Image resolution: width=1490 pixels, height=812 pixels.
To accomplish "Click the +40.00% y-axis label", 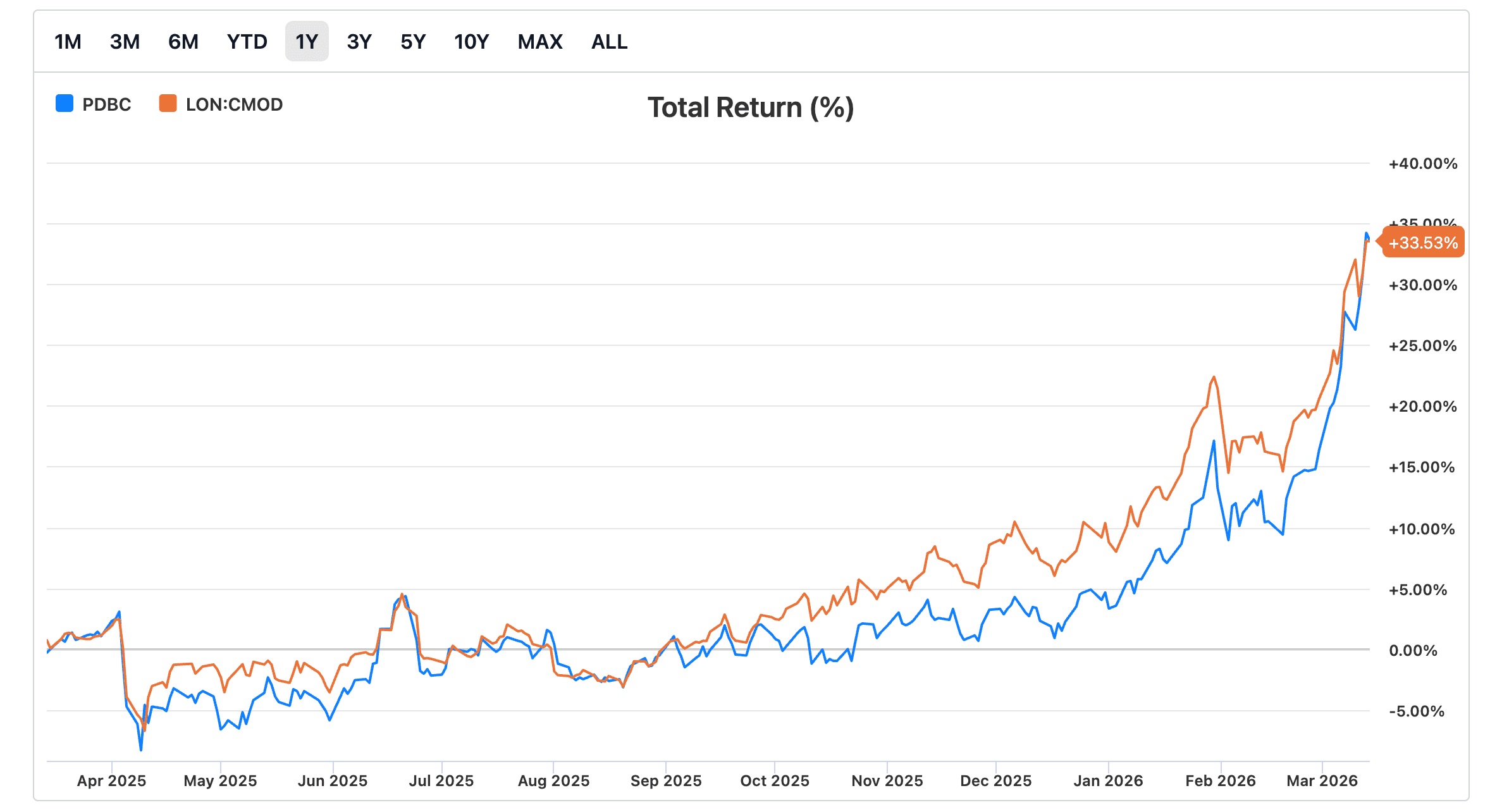I will tap(1422, 164).
